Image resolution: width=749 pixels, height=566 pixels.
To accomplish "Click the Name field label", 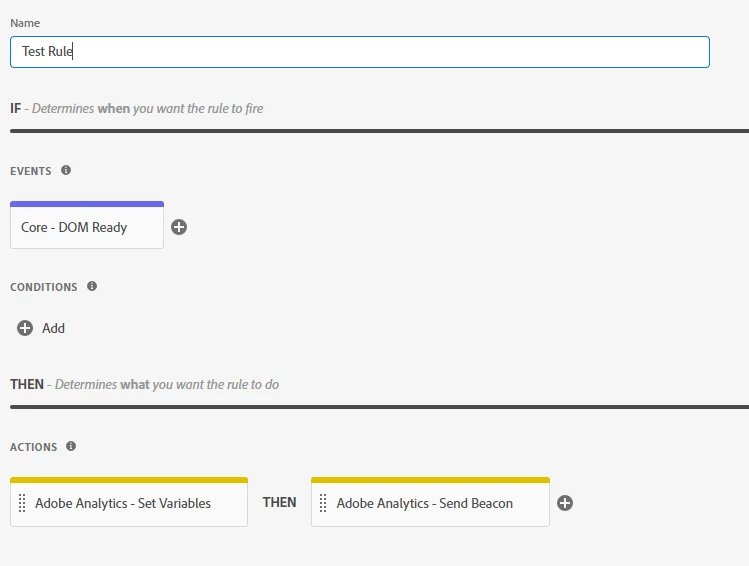I will [25, 23].
